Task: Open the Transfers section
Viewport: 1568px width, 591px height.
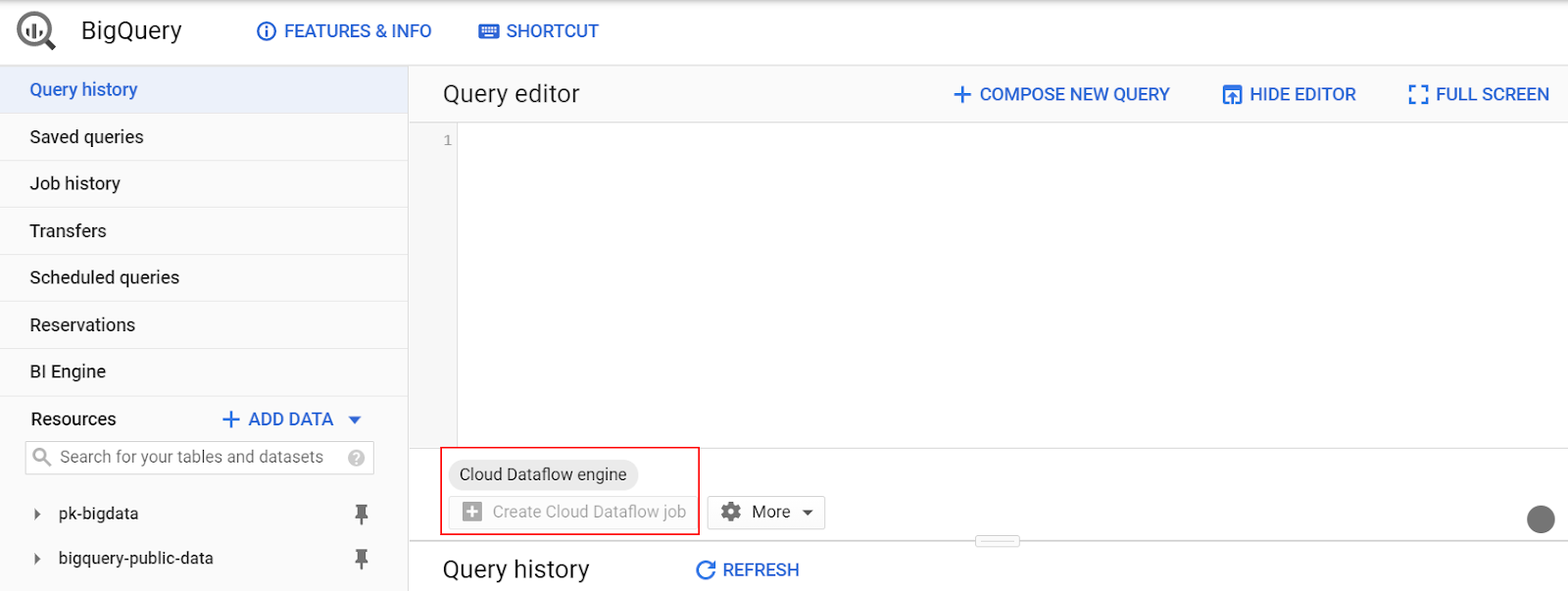Action: point(204,230)
